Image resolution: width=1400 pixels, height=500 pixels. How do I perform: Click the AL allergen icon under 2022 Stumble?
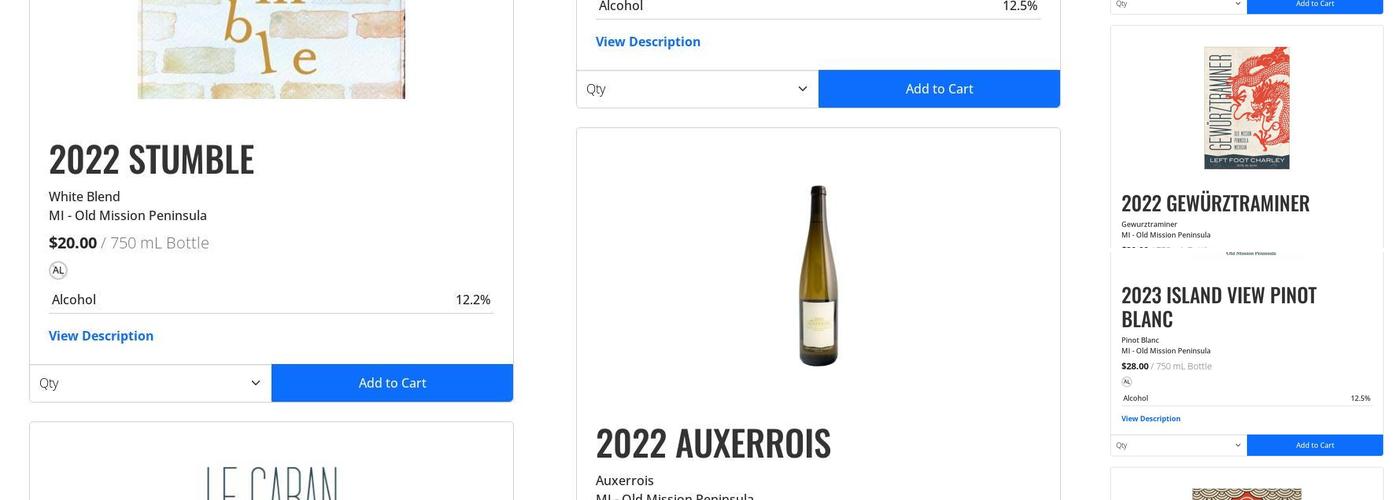click(x=58, y=270)
